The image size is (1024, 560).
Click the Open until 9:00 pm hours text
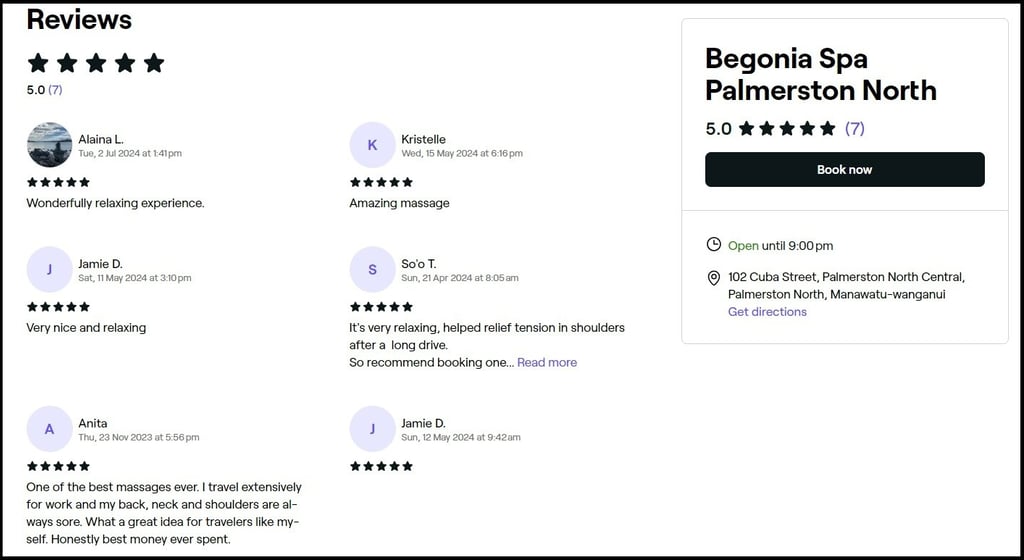click(780, 246)
